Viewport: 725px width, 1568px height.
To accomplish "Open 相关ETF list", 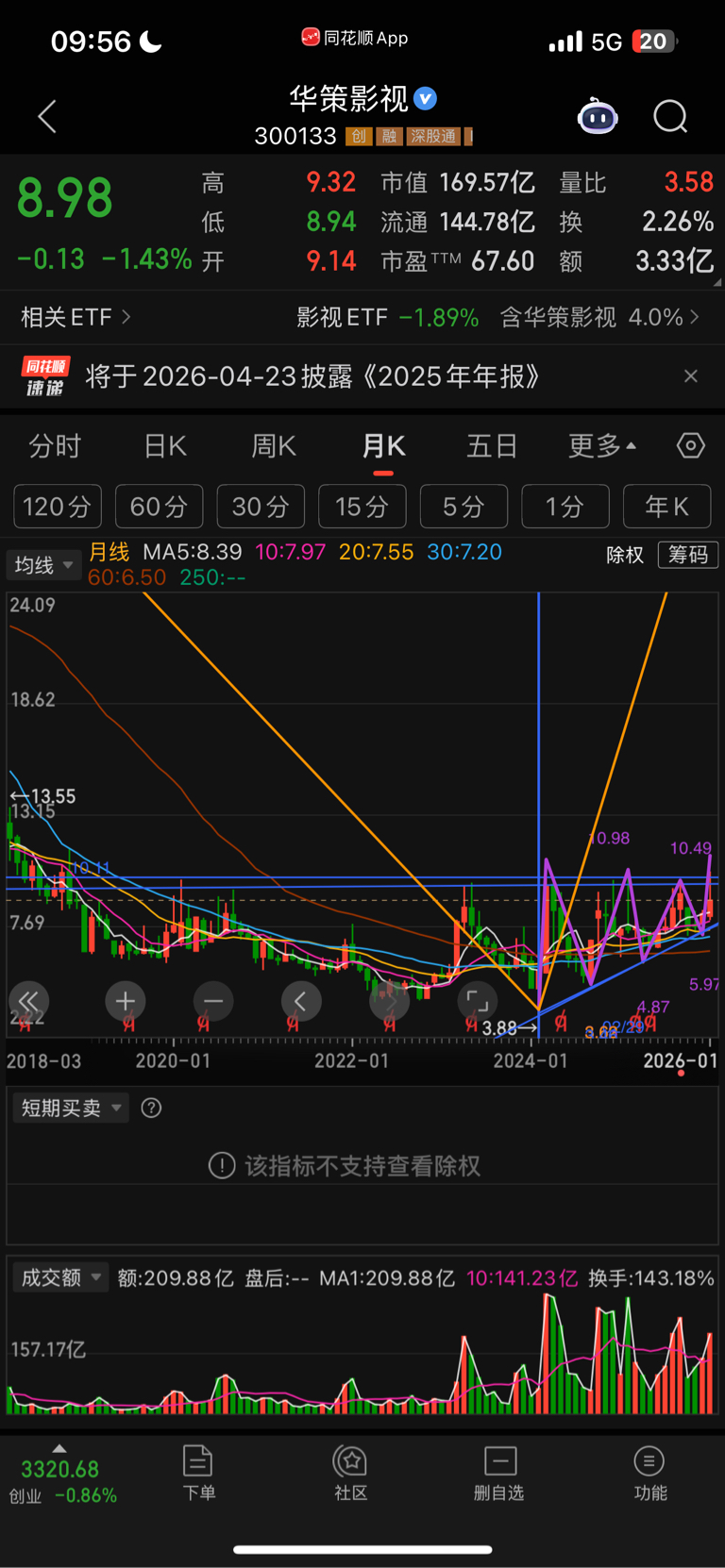I will point(76,317).
